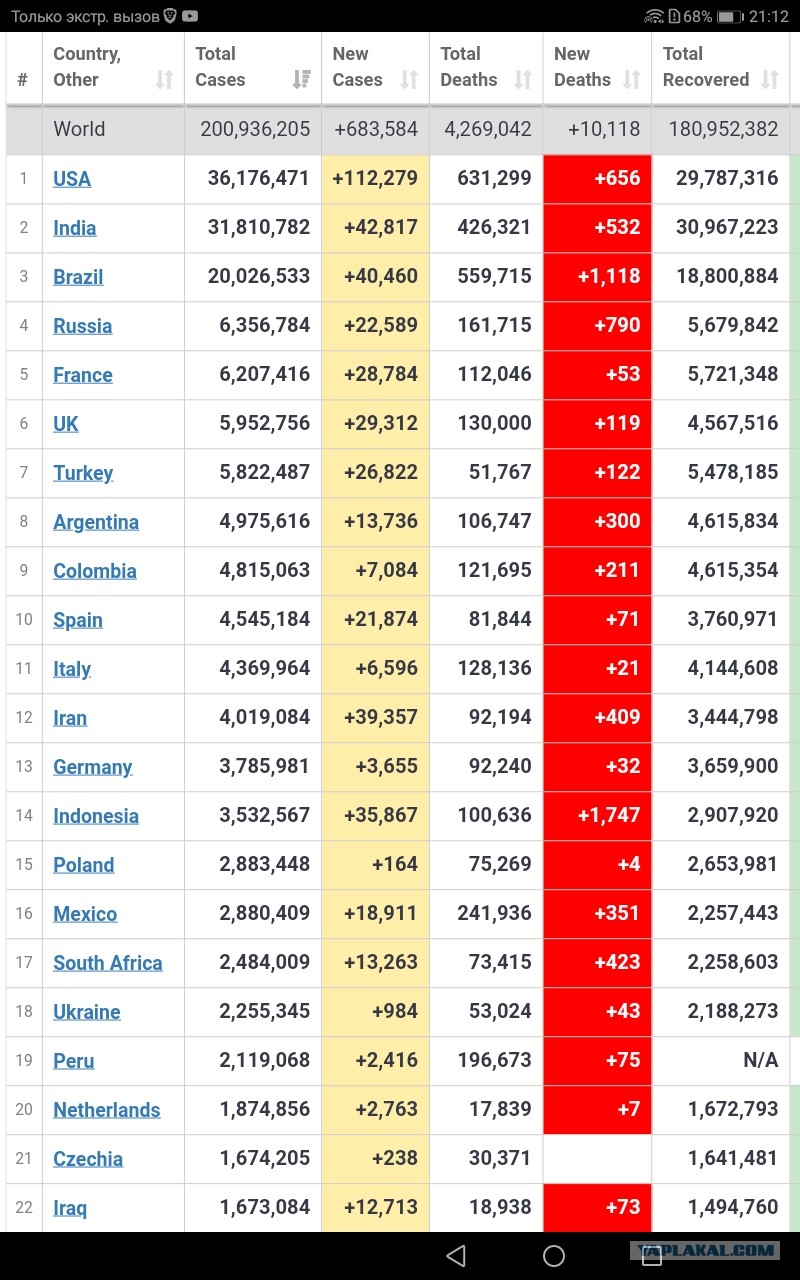
Task: Select the World totals row
Action: click(x=398, y=129)
